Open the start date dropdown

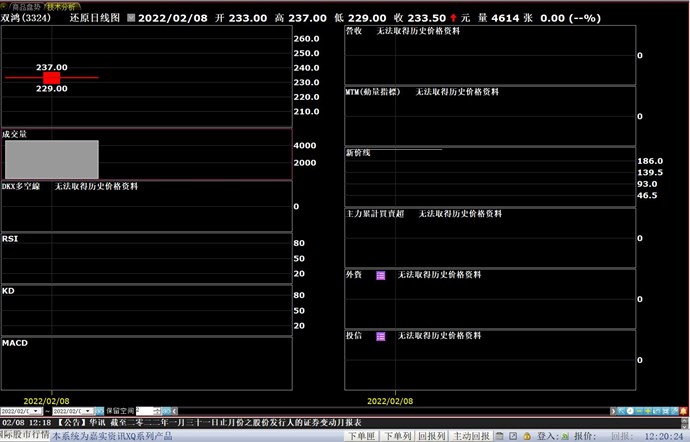[x=36, y=410]
